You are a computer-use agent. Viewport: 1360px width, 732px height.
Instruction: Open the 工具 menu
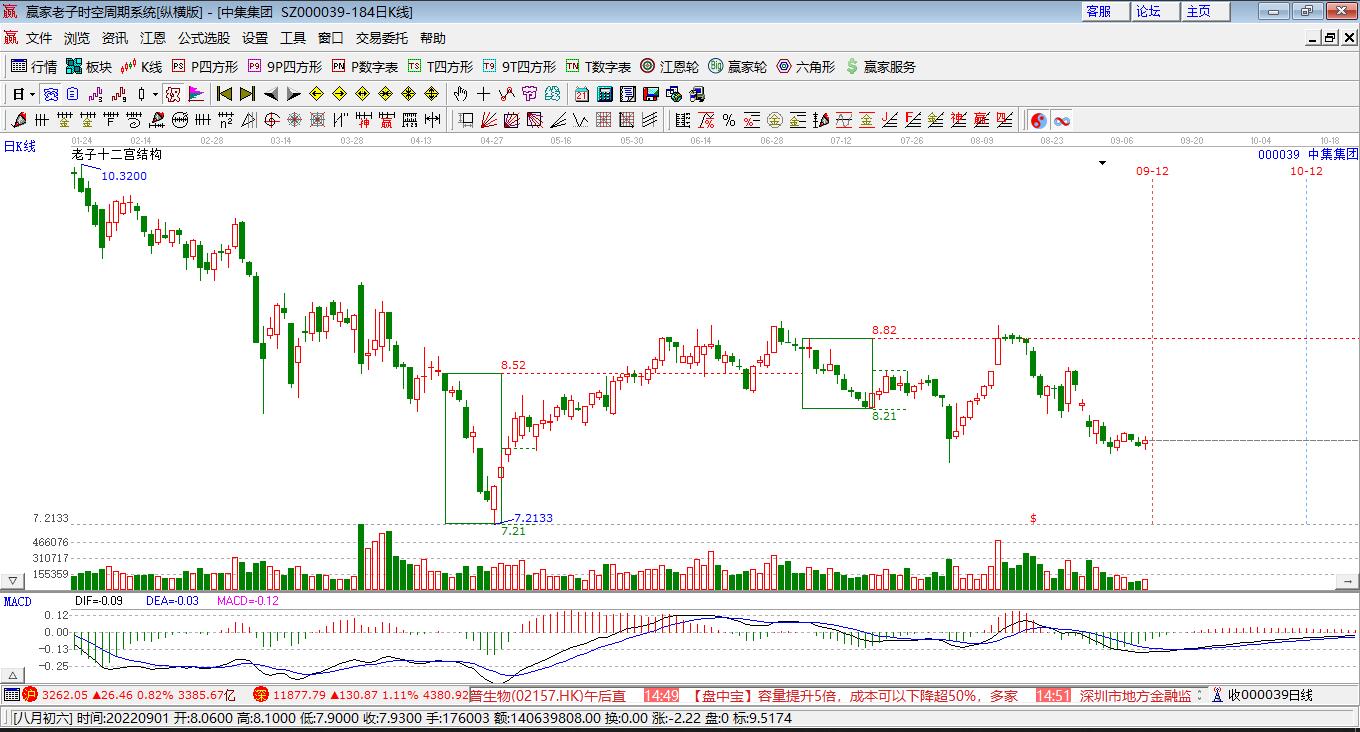[293, 38]
